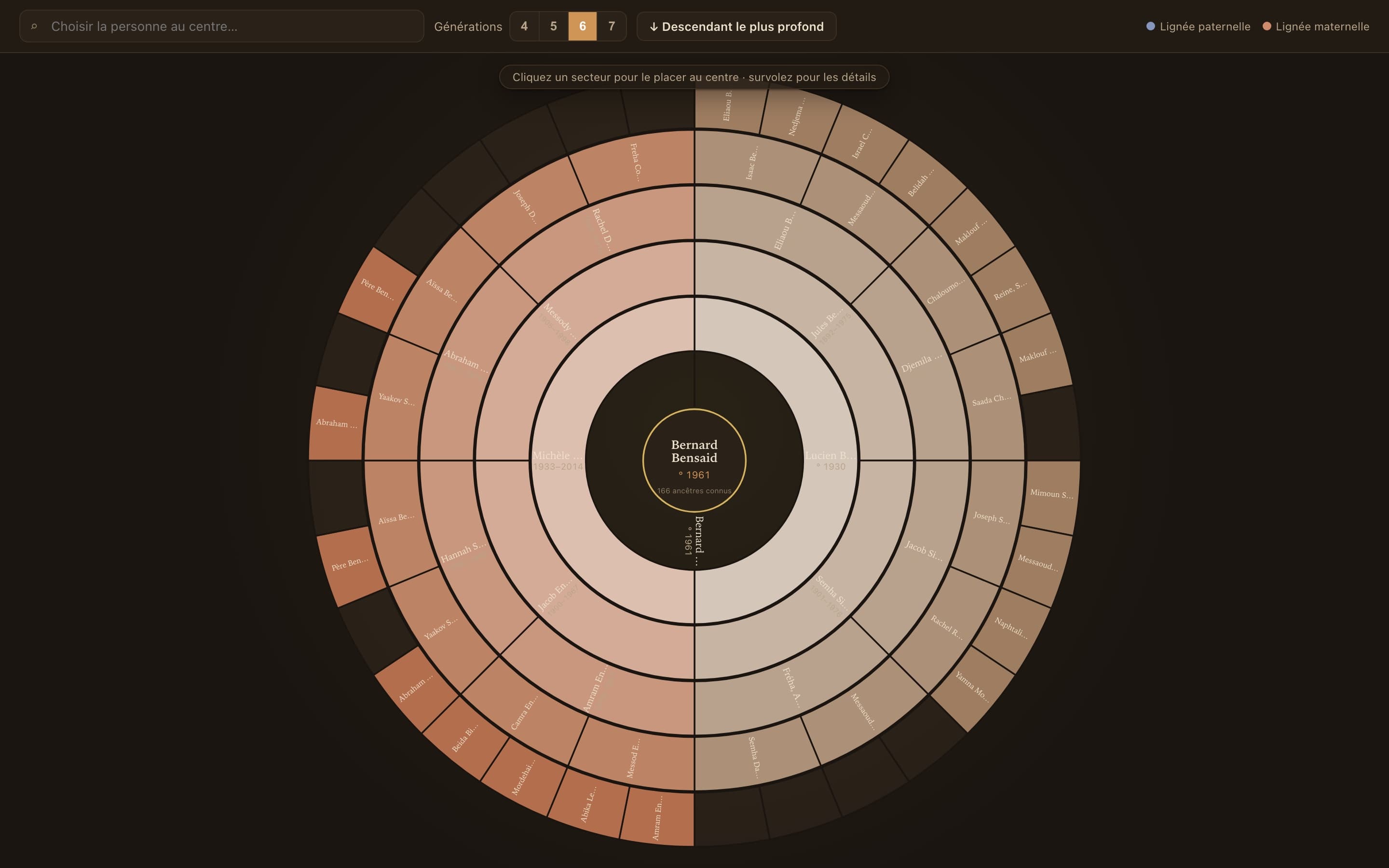
Task: Click the blue 'Lignée paternelle' legend dot
Action: (1150, 26)
